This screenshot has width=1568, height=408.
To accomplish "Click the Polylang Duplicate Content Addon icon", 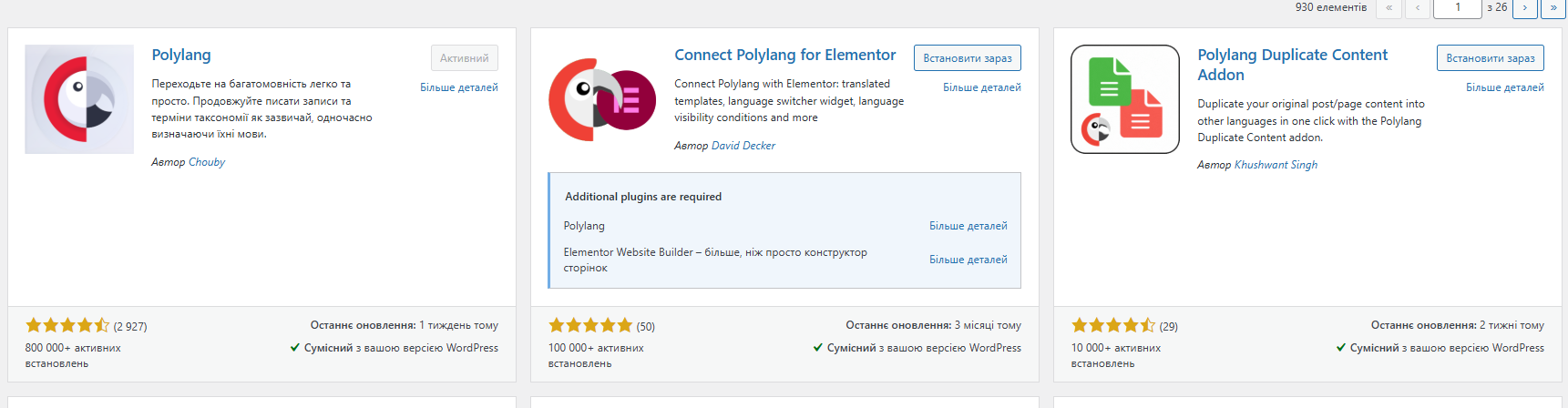I will click(1125, 99).
